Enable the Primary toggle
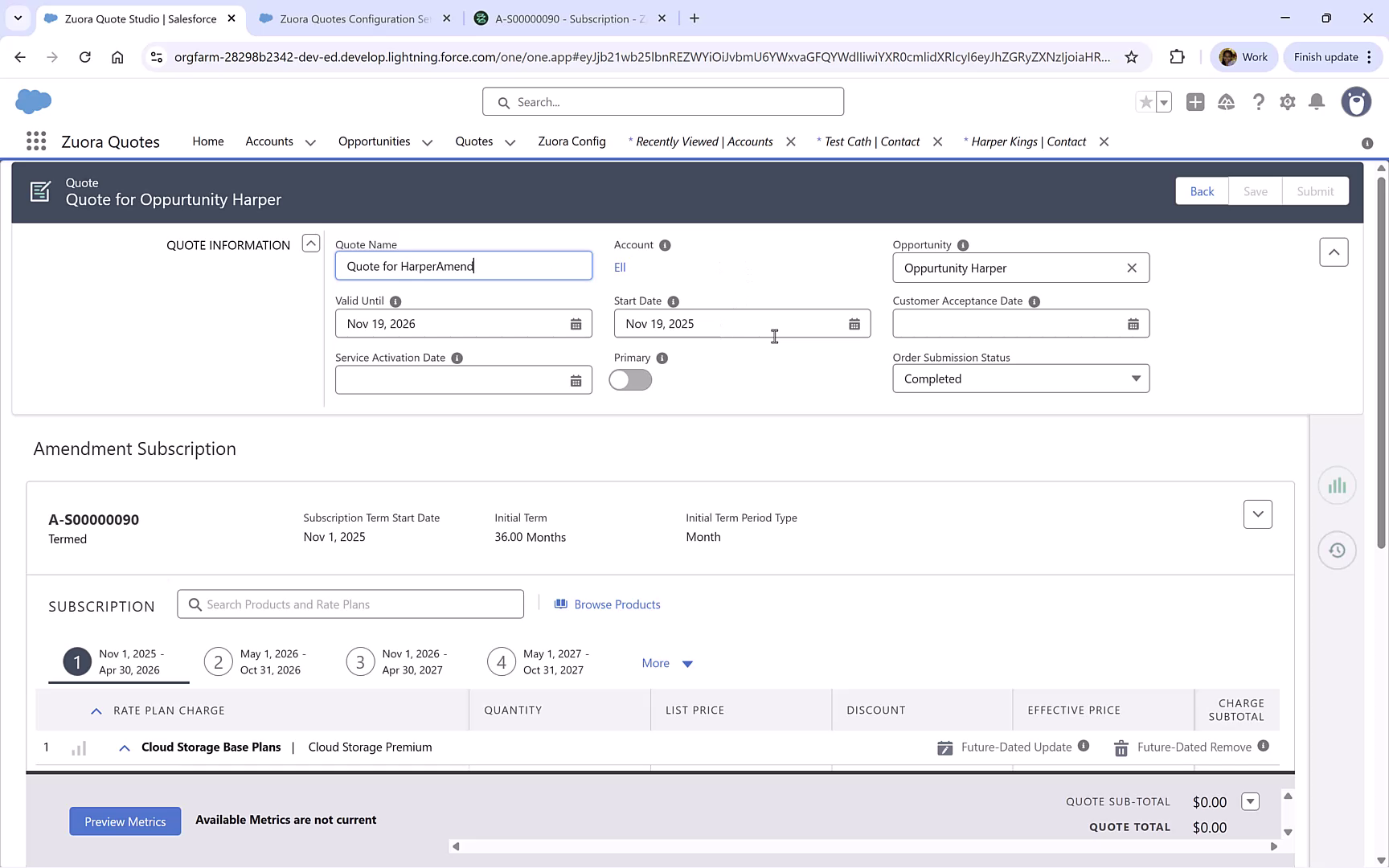The height and width of the screenshot is (868, 1389). click(630, 379)
